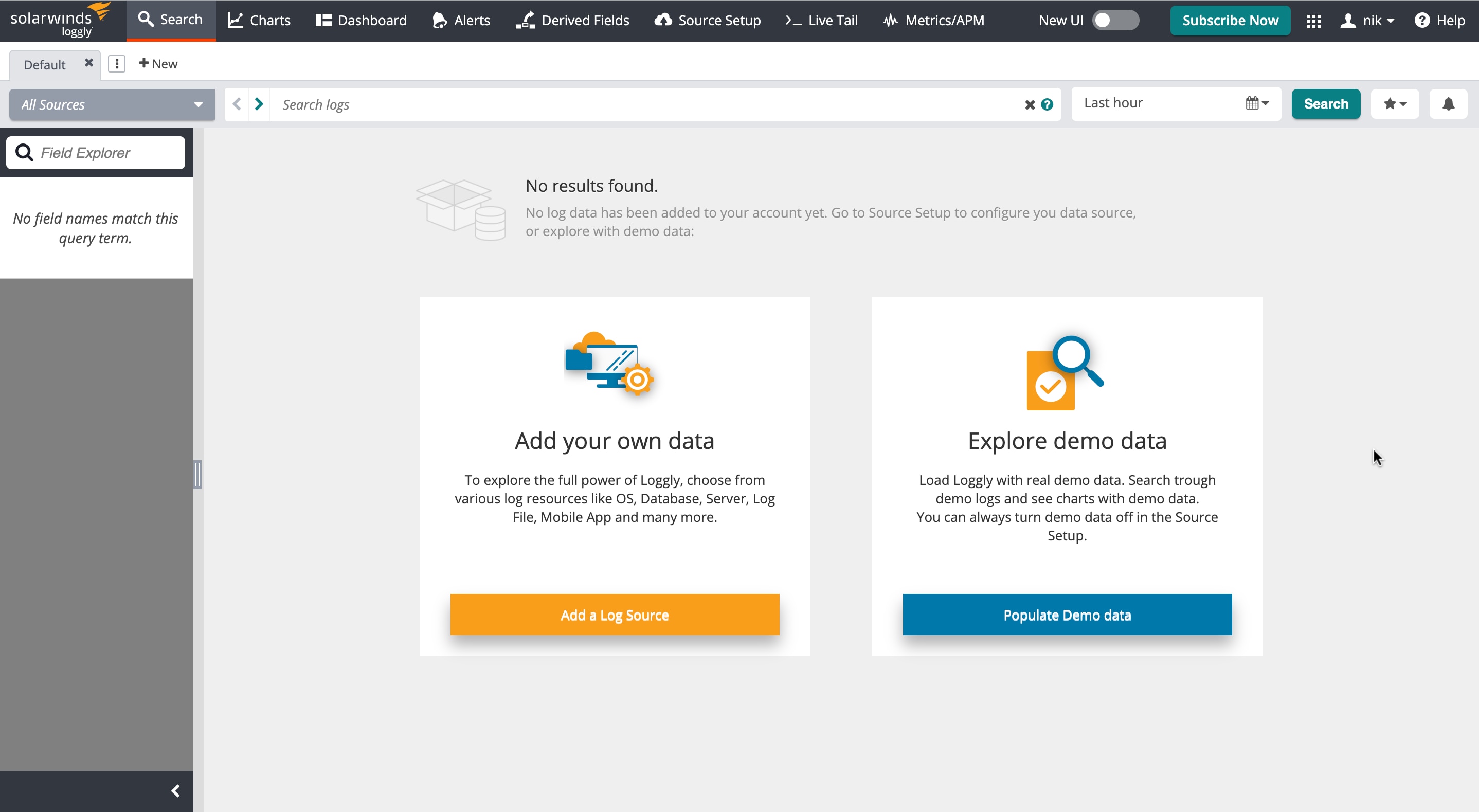This screenshot has width=1479, height=812.
Task: Go to previous search with back arrow
Action: click(237, 104)
